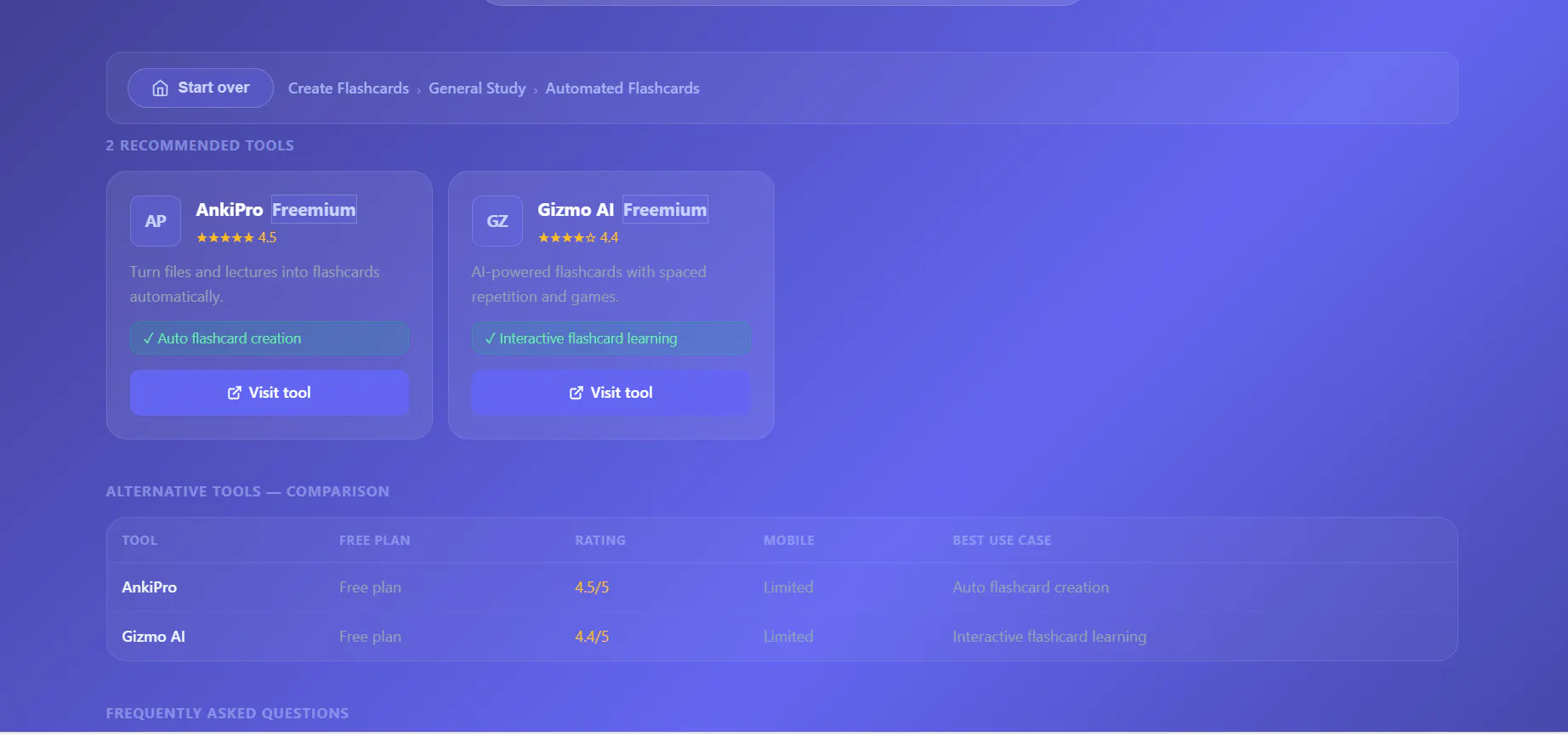Open AnkiPro via its Visit tool button
Image resolution: width=1568 pixels, height=737 pixels.
pyautogui.click(x=270, y=393)
